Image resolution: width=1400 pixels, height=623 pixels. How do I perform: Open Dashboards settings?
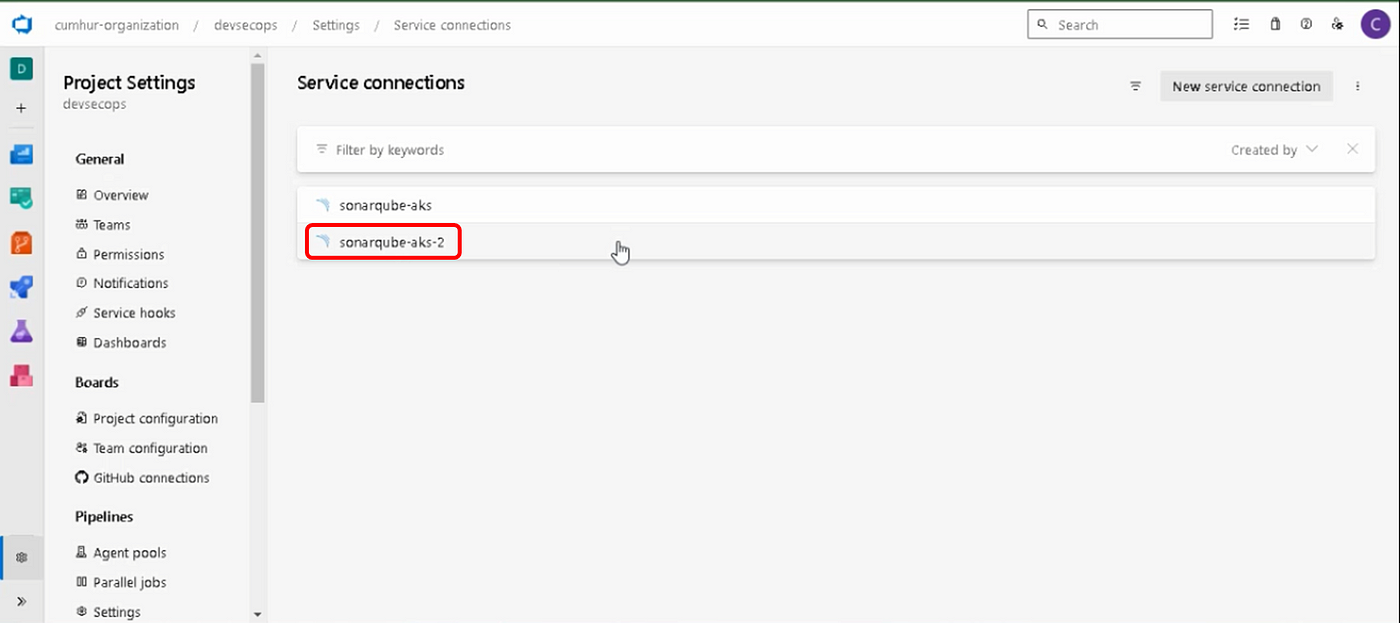pos(121,342)
